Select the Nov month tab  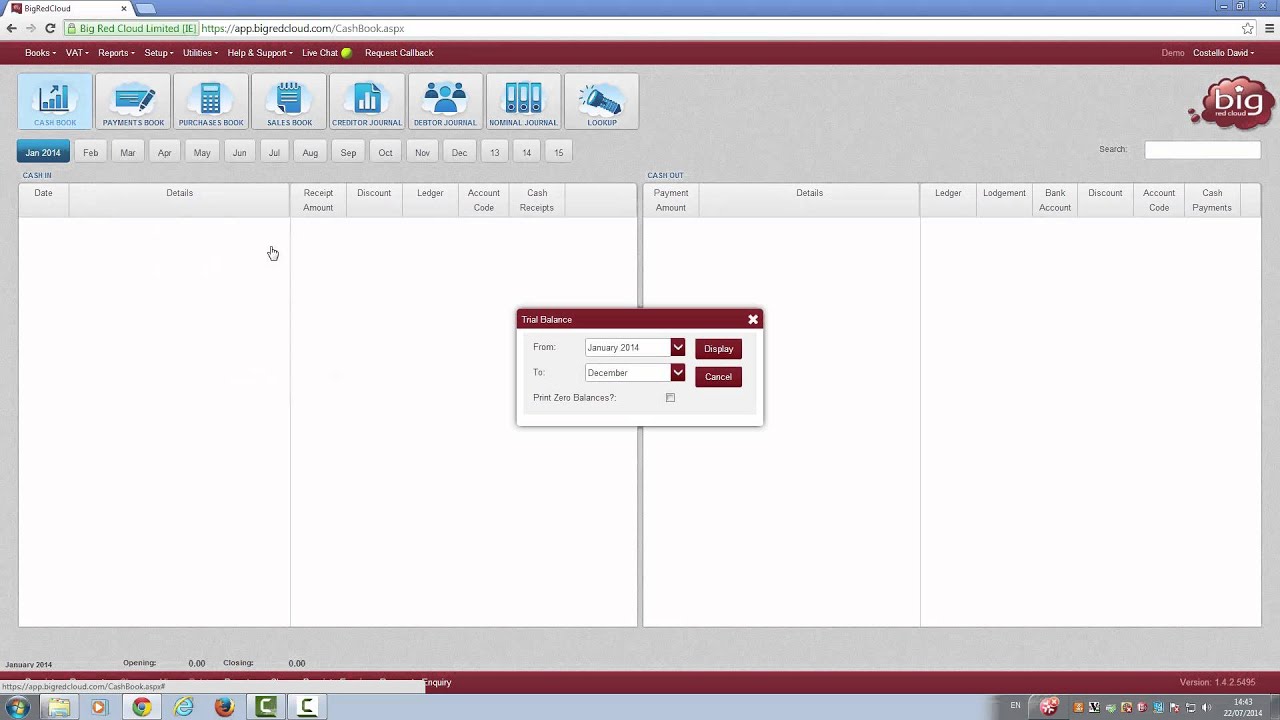[422, 153]
